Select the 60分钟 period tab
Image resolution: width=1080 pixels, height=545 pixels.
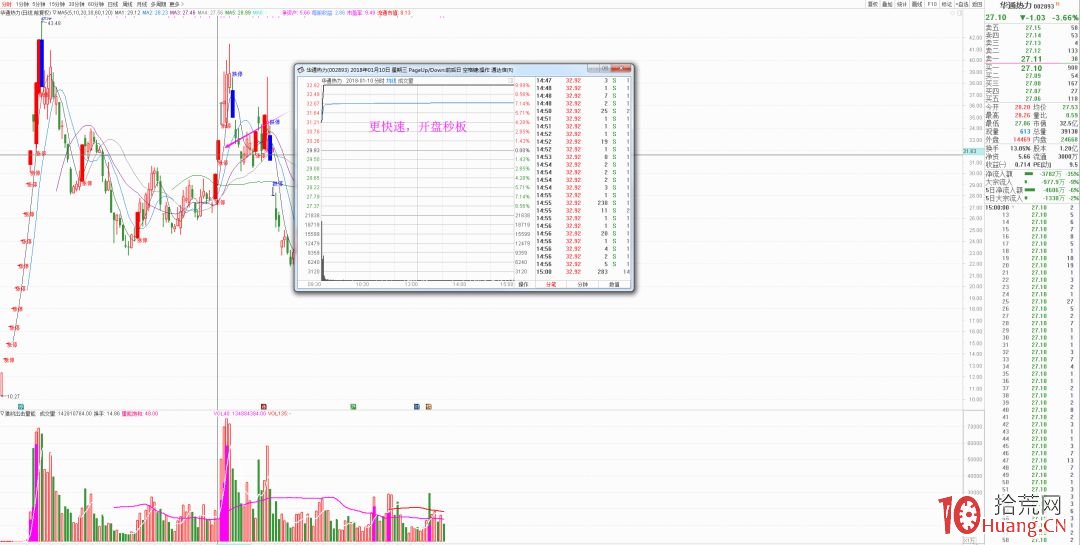[x=95, y=4]
